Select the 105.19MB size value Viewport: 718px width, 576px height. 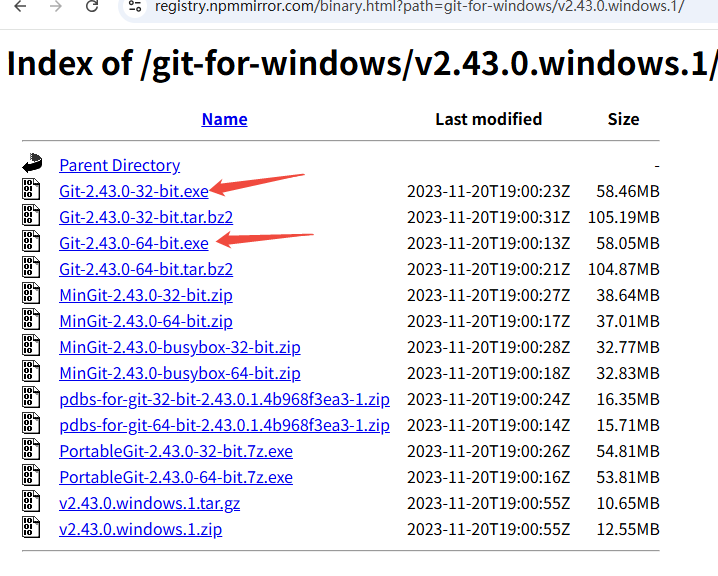[x=624, y=217]
